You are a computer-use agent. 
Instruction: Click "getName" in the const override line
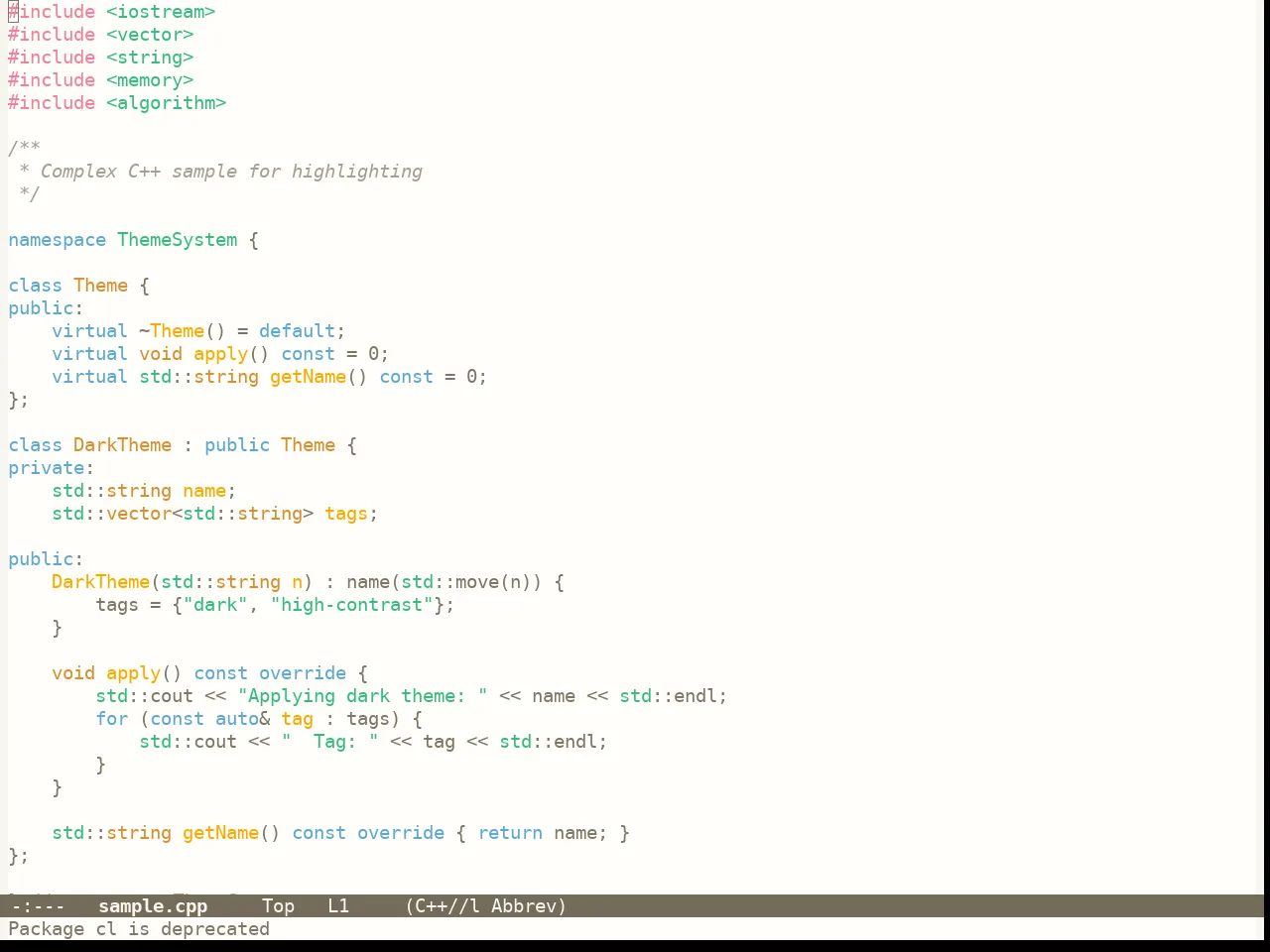tap(220, 833)
